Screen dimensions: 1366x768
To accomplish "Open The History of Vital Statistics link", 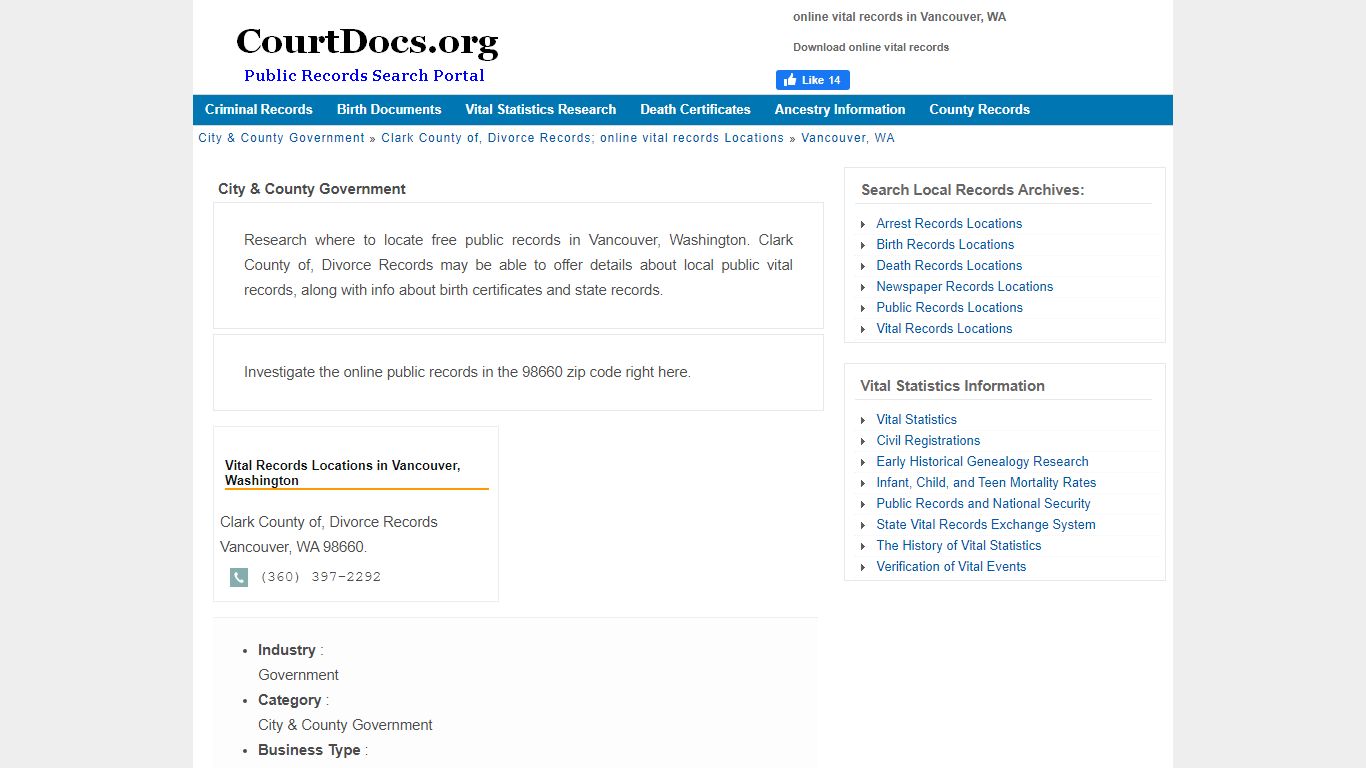I will click(x=959, y=546).
